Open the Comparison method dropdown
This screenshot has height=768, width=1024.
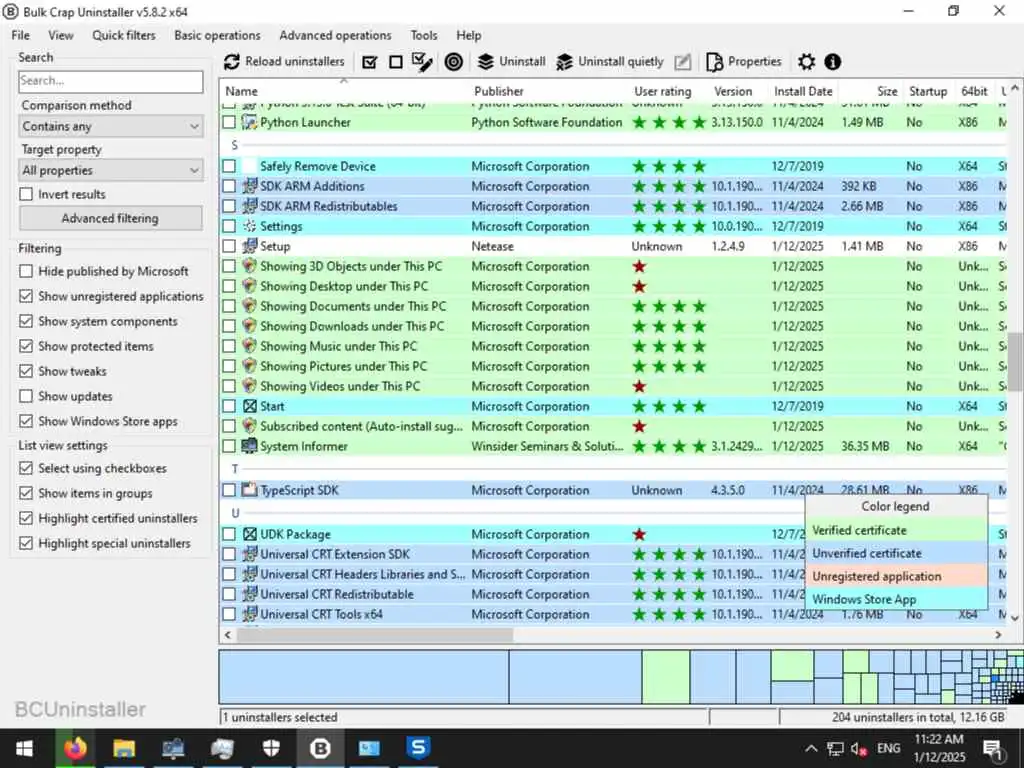pyautogui.click(x=110, y=126)
